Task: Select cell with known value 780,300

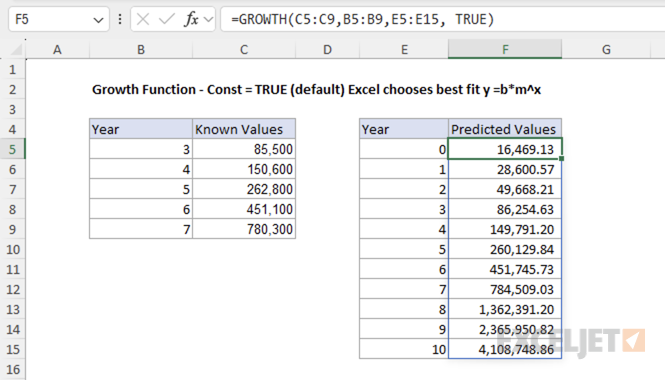Action: tap(244, 229)
